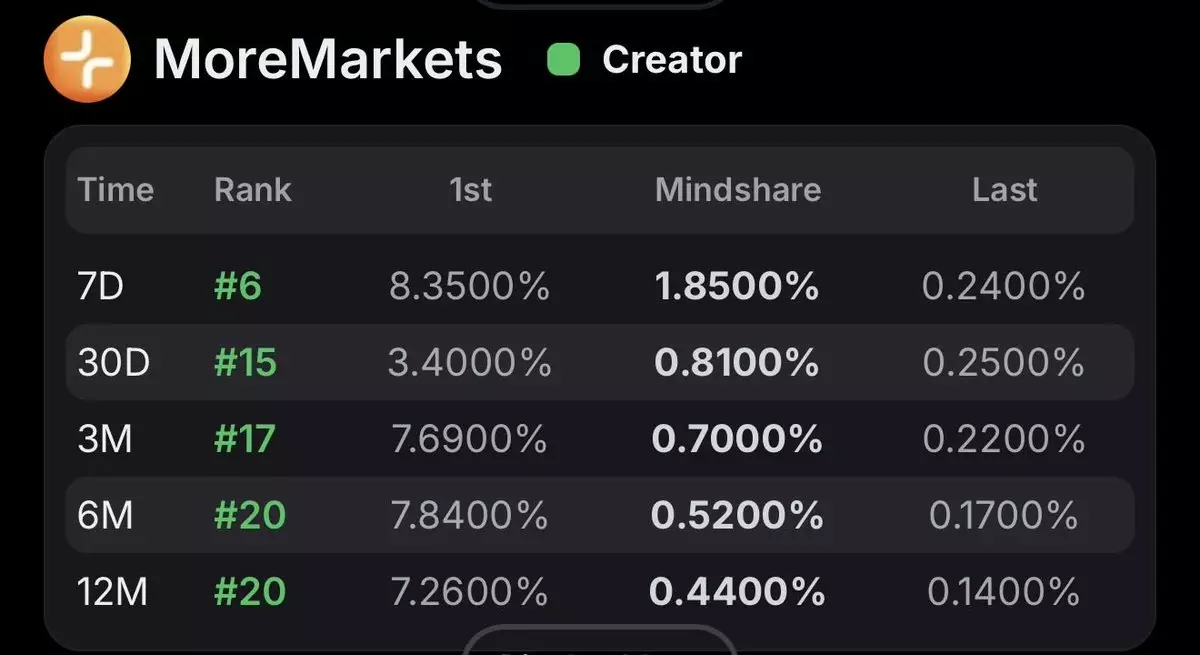The width and height of the screenshot is (1200, 655).
Task: Select the 30D timeframe row
Action: click(x=114, y=363)
